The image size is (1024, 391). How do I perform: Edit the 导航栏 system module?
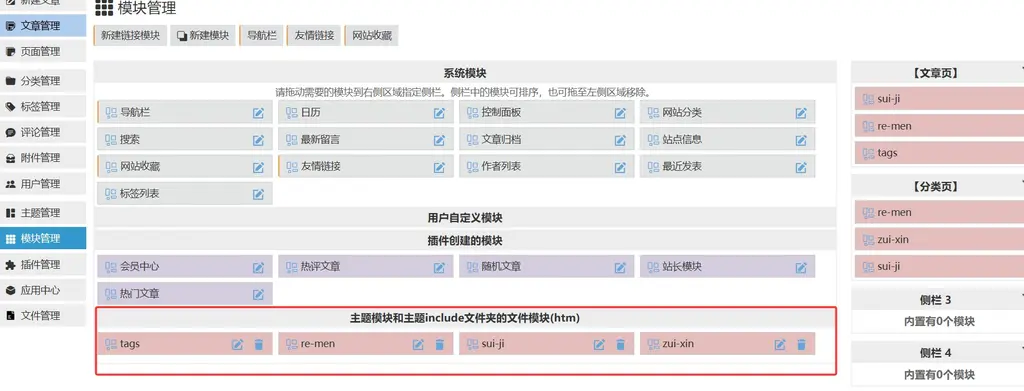click(259, 113)
